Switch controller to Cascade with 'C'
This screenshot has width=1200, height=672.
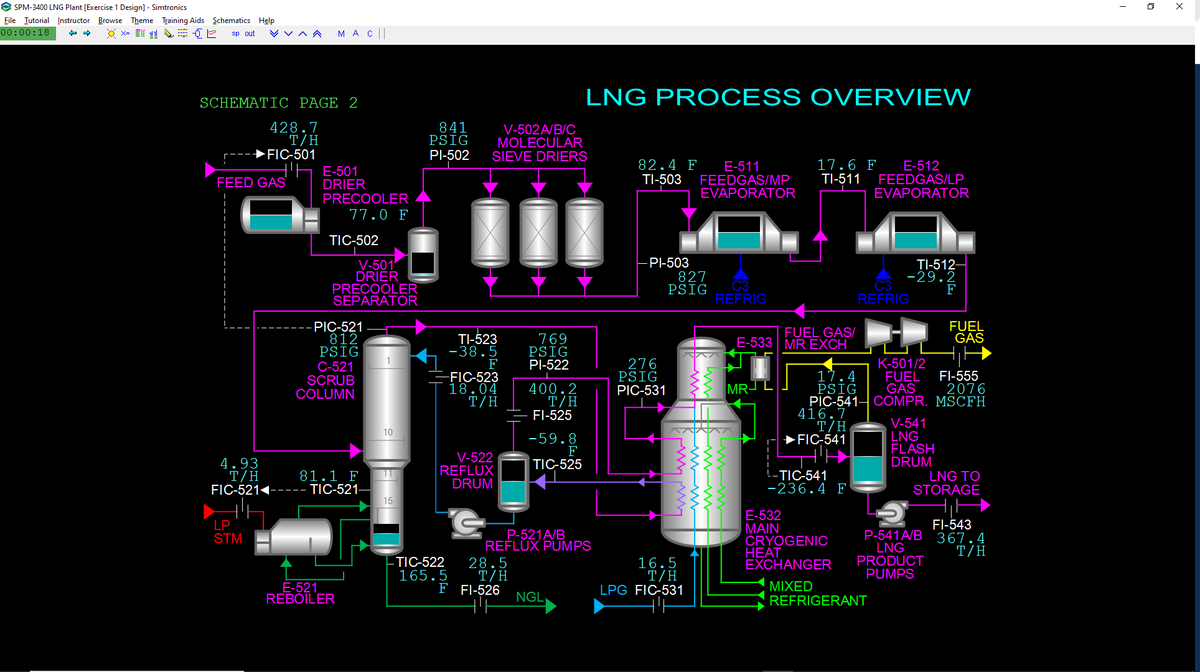[x=369, y=33]
